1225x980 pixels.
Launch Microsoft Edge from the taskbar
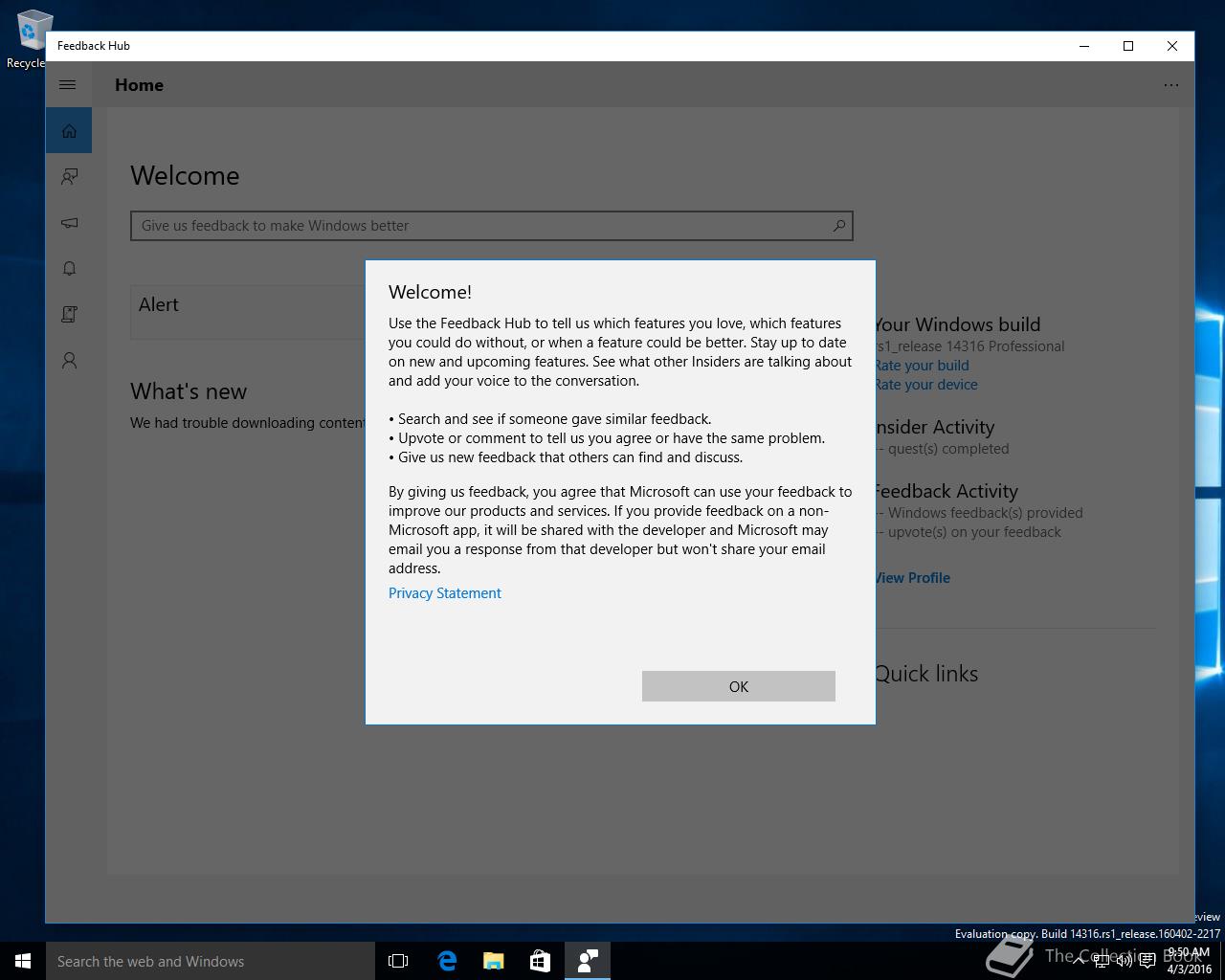point(446,961)
